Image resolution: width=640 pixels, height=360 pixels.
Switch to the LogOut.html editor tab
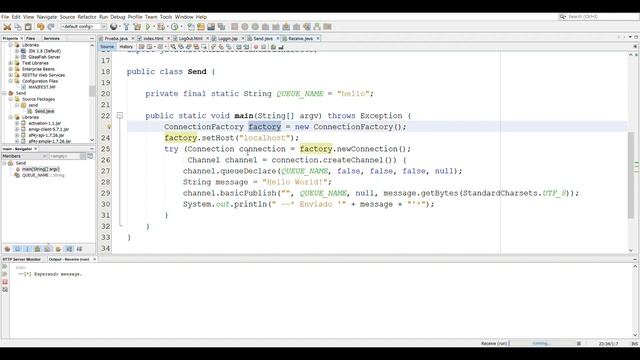click(191, 38)
